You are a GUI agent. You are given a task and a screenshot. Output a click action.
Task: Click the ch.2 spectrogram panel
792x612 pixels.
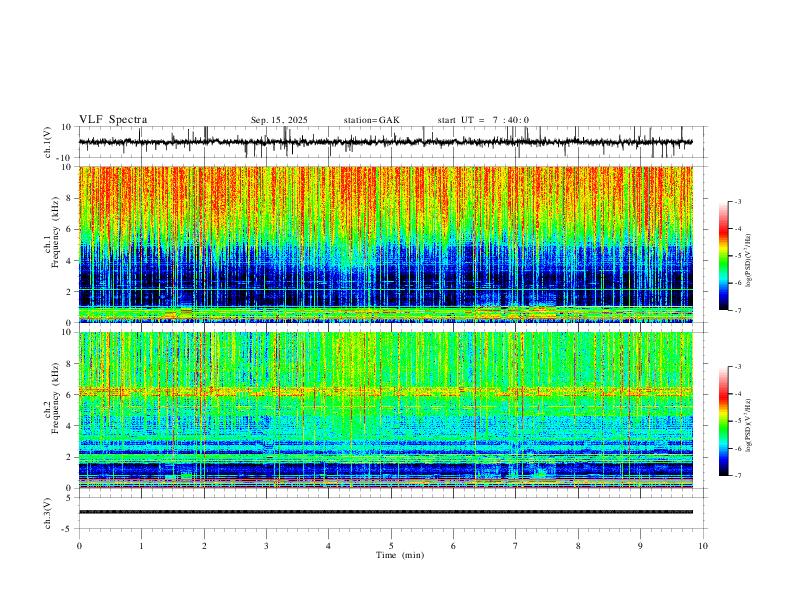pos(386,410)
